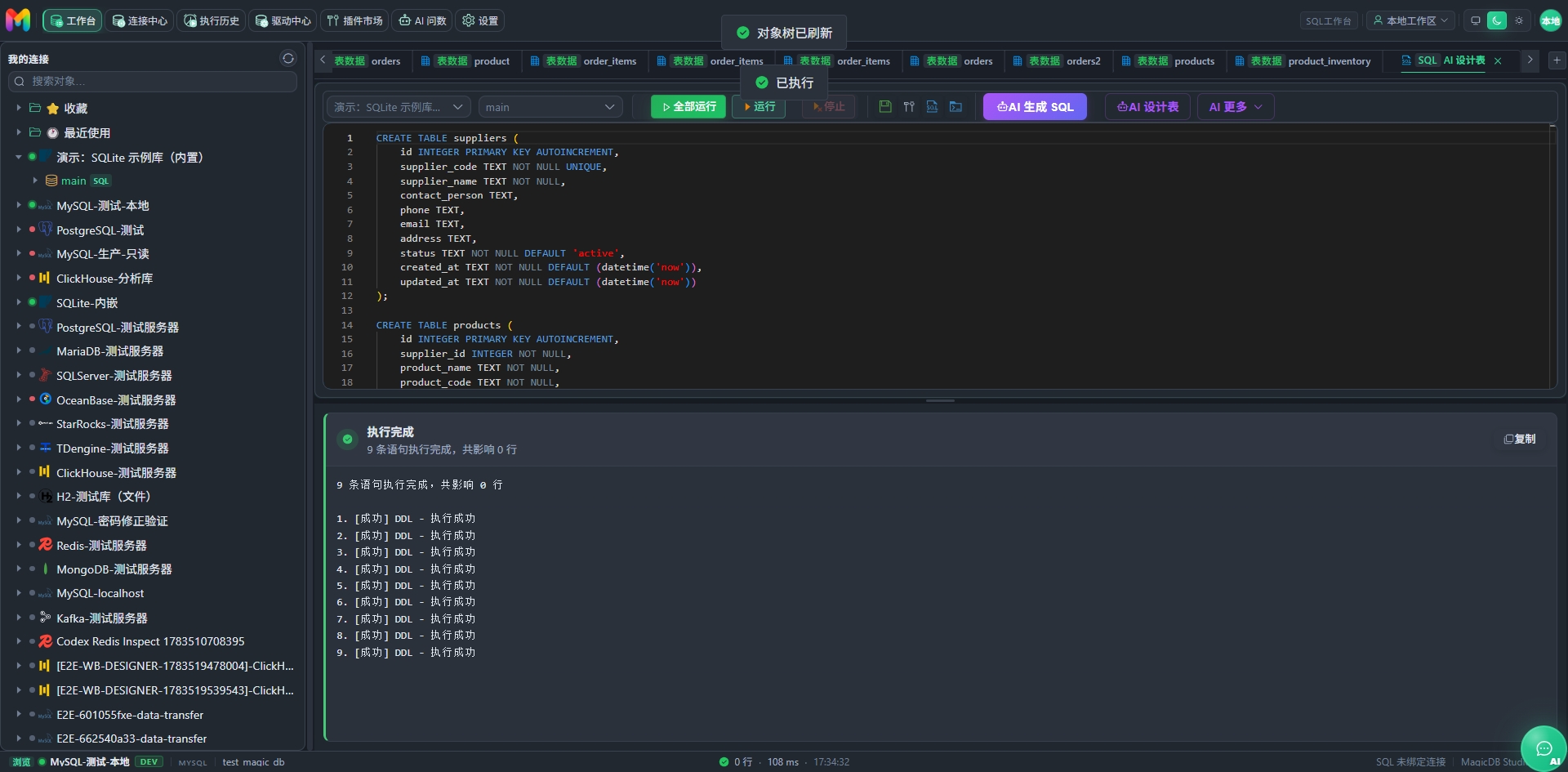Open the AI 问数 menu

point(422,20)
